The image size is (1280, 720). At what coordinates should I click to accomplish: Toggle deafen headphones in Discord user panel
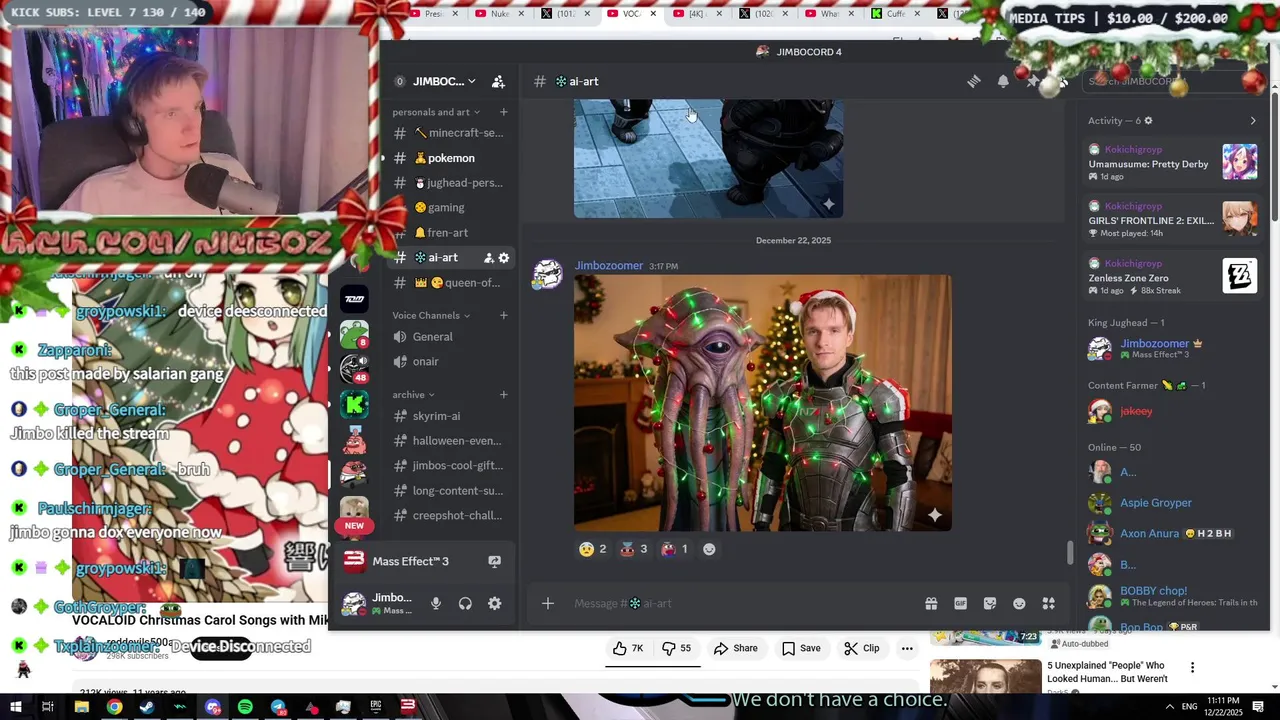pyautogui.click(x=465, y=603)
